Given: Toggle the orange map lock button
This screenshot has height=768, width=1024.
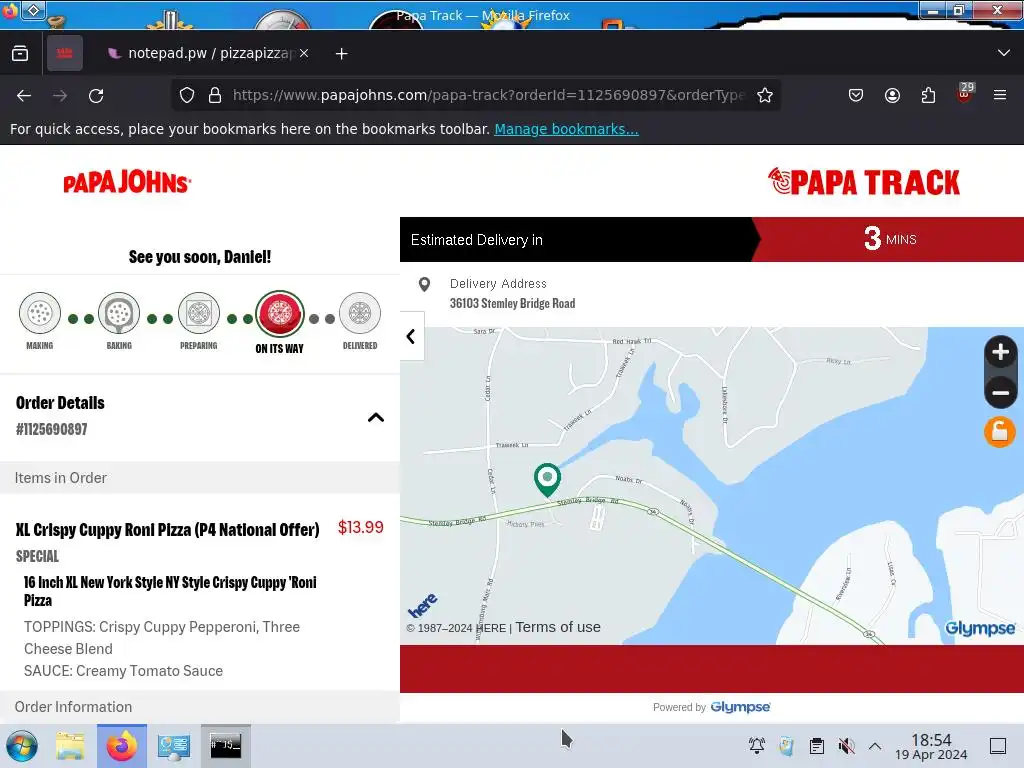Looking at the screenshot, I should click(1000, 432).
